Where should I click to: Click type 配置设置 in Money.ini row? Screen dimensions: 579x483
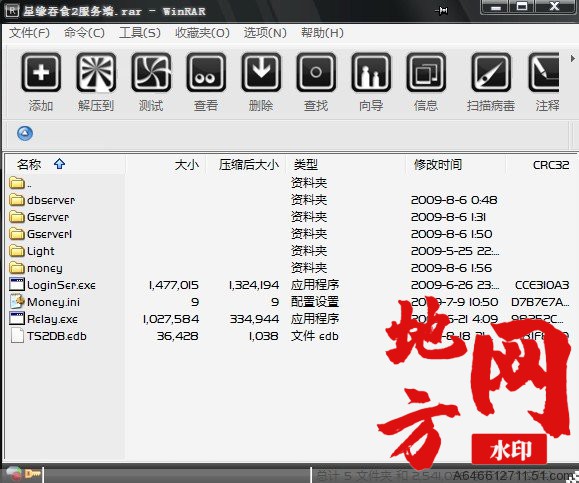(315, 302)
